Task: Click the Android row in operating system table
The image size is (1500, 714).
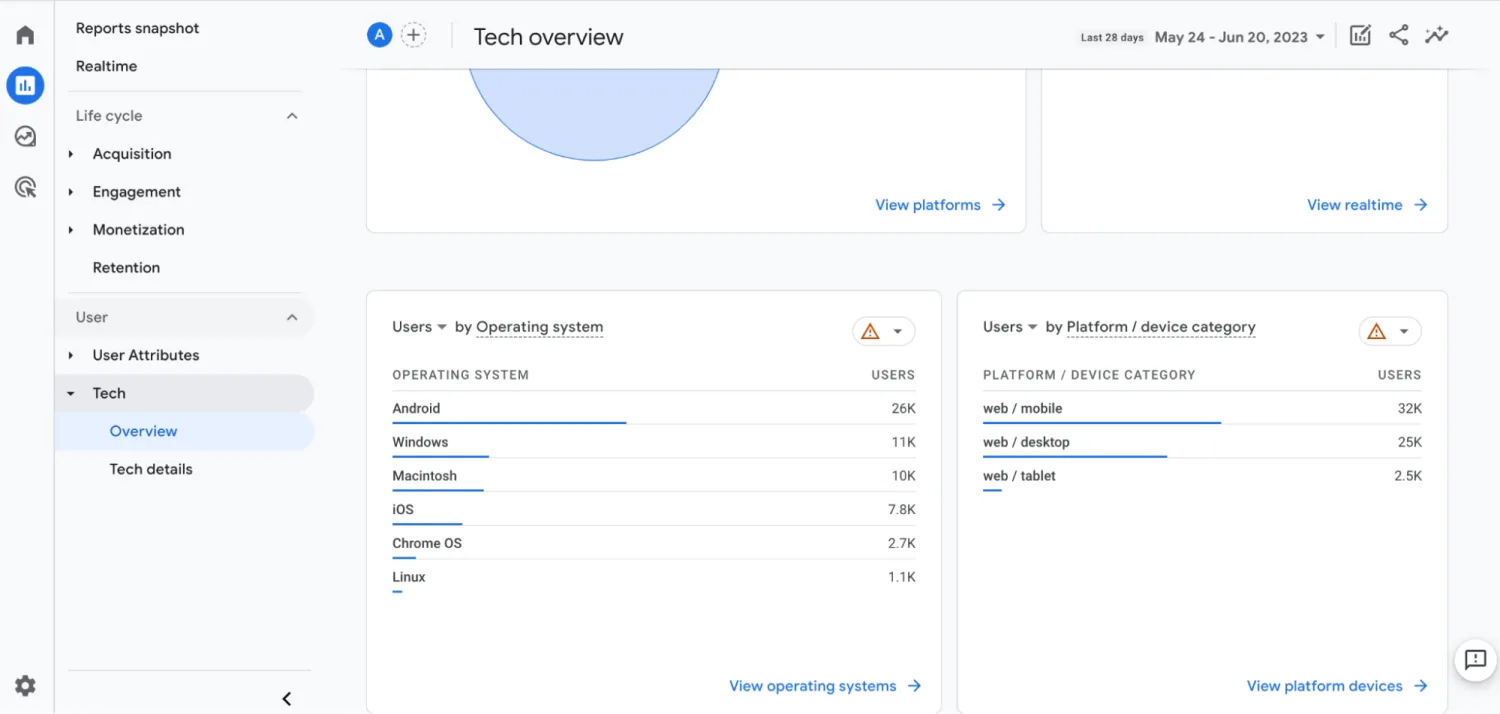Action: point(417,408)
